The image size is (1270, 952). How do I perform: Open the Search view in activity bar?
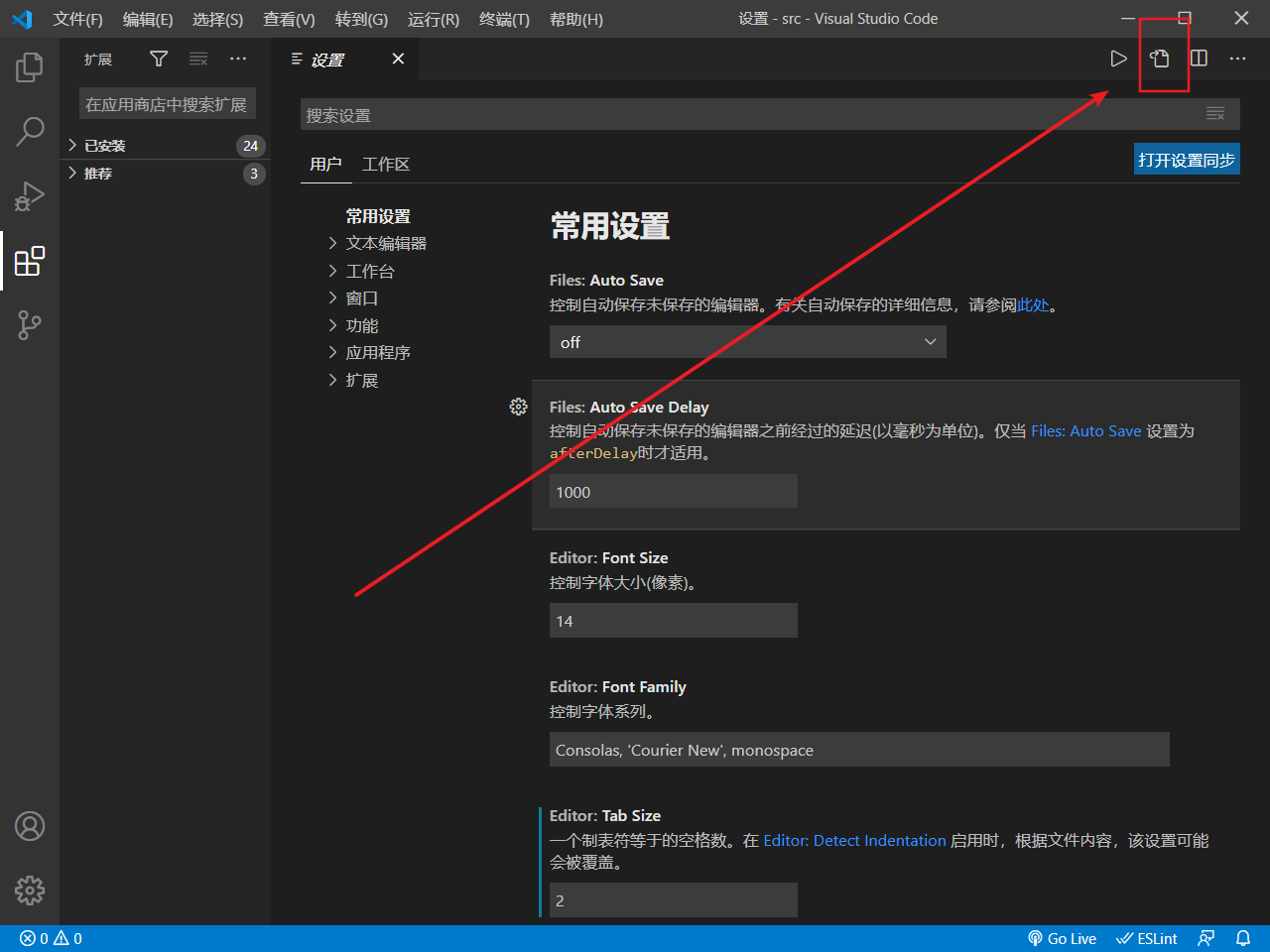tap(30, 131)
